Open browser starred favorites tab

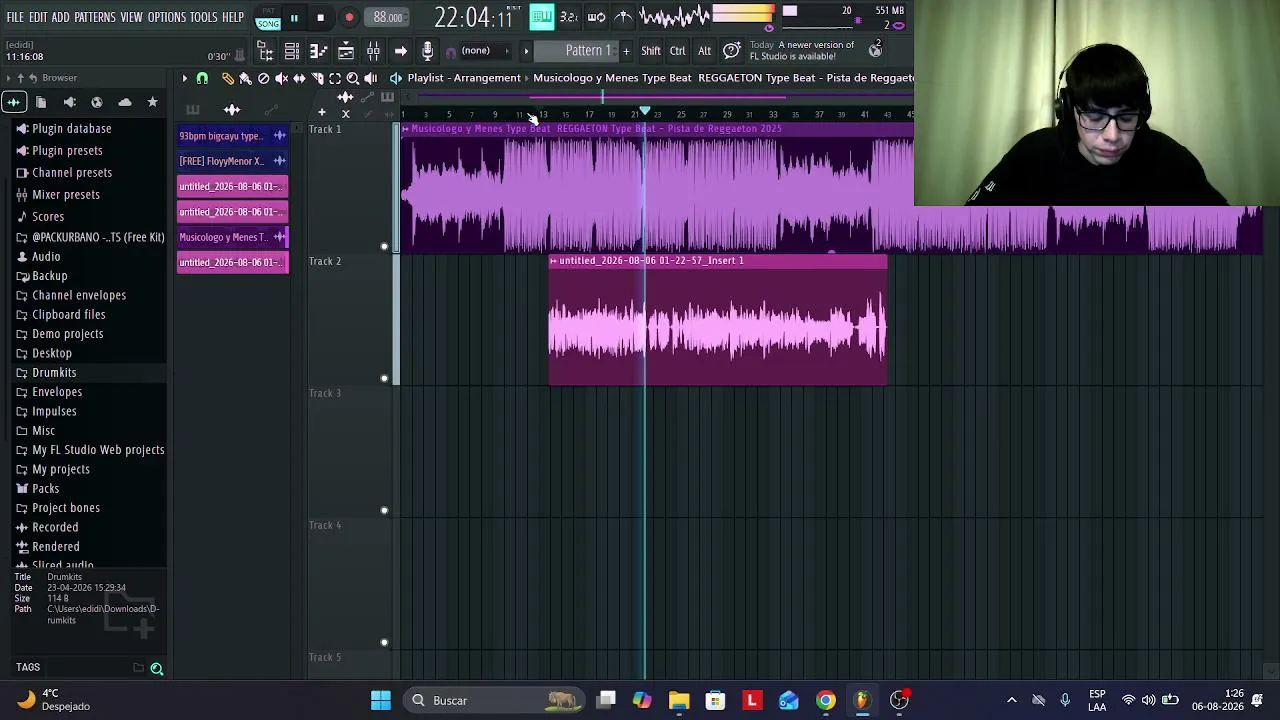(x=153, y=102)
